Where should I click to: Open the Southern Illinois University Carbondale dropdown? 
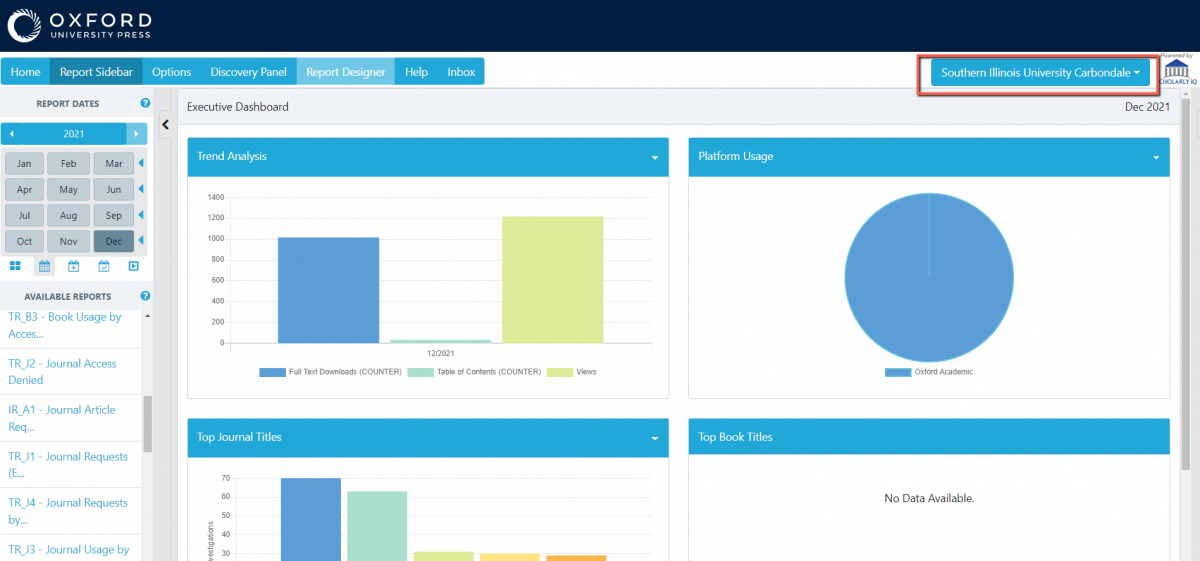coord(1040,73)
